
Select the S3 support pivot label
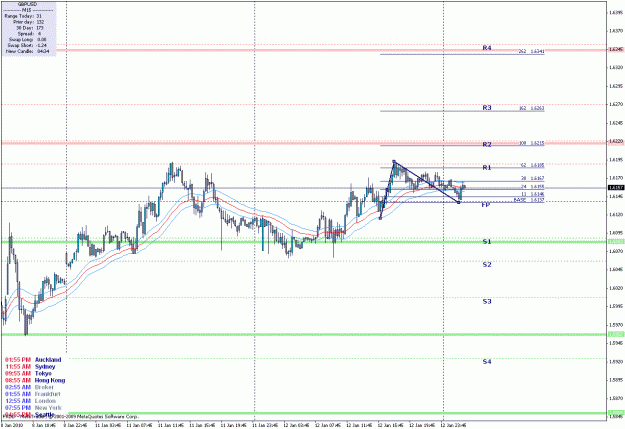[x=487, y=301]
